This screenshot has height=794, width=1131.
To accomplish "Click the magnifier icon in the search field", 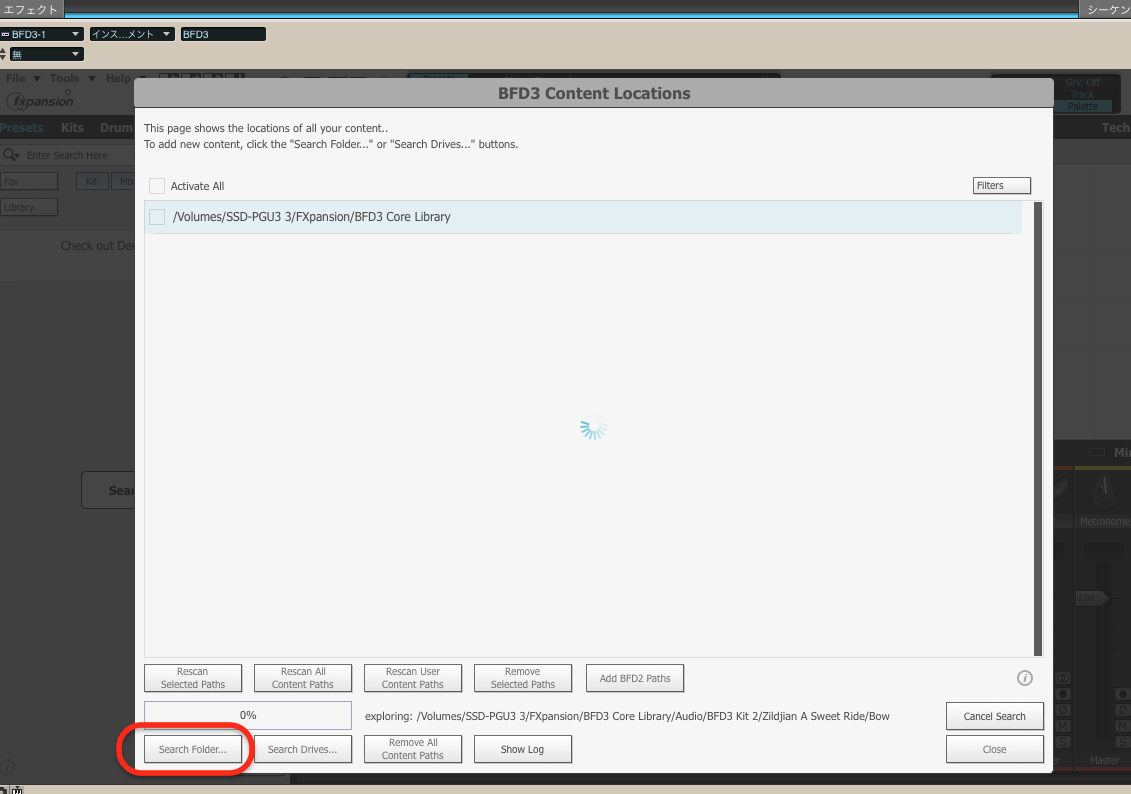I will [11, 155].
